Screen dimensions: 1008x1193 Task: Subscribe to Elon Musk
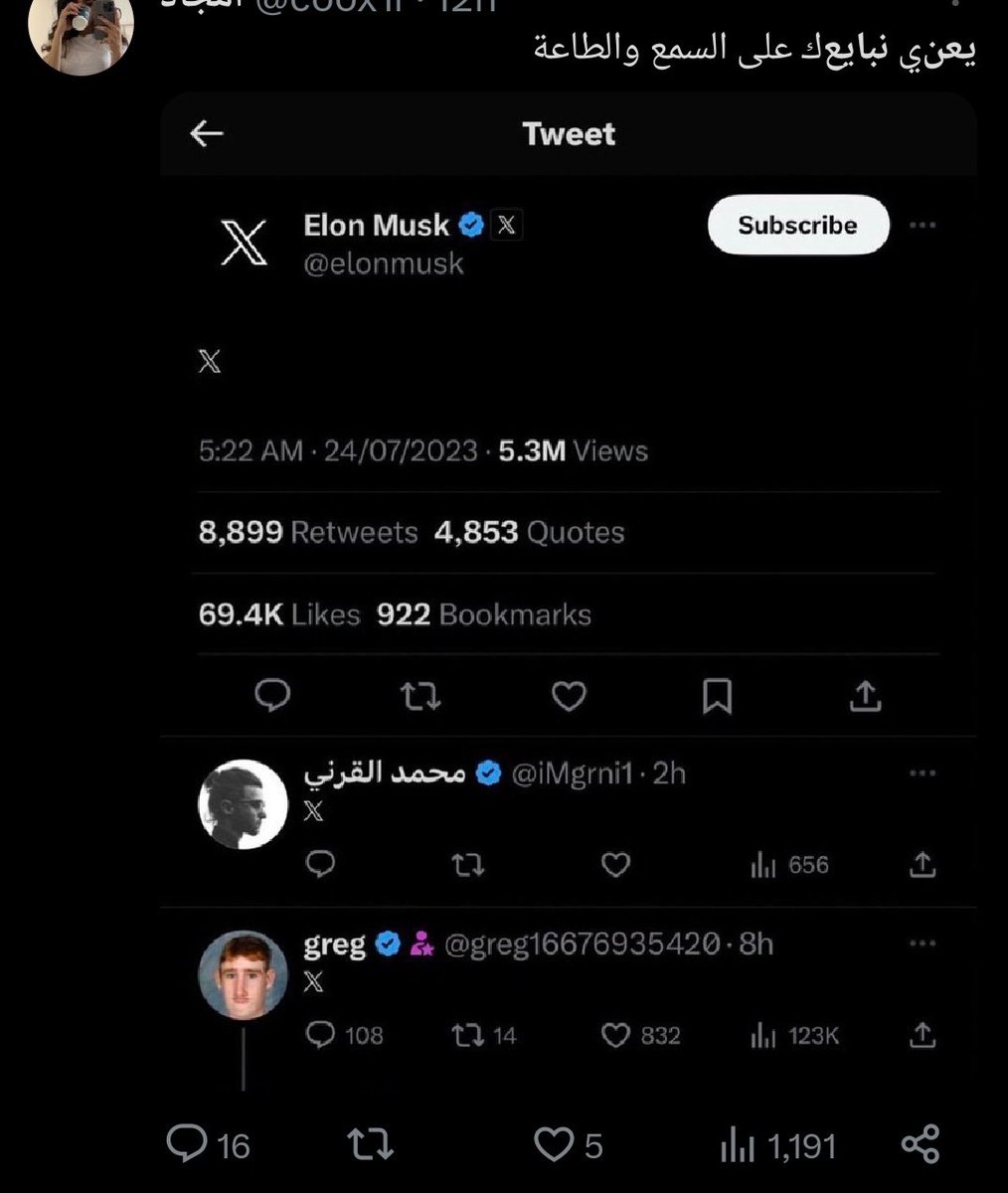[x=796, y=225]
